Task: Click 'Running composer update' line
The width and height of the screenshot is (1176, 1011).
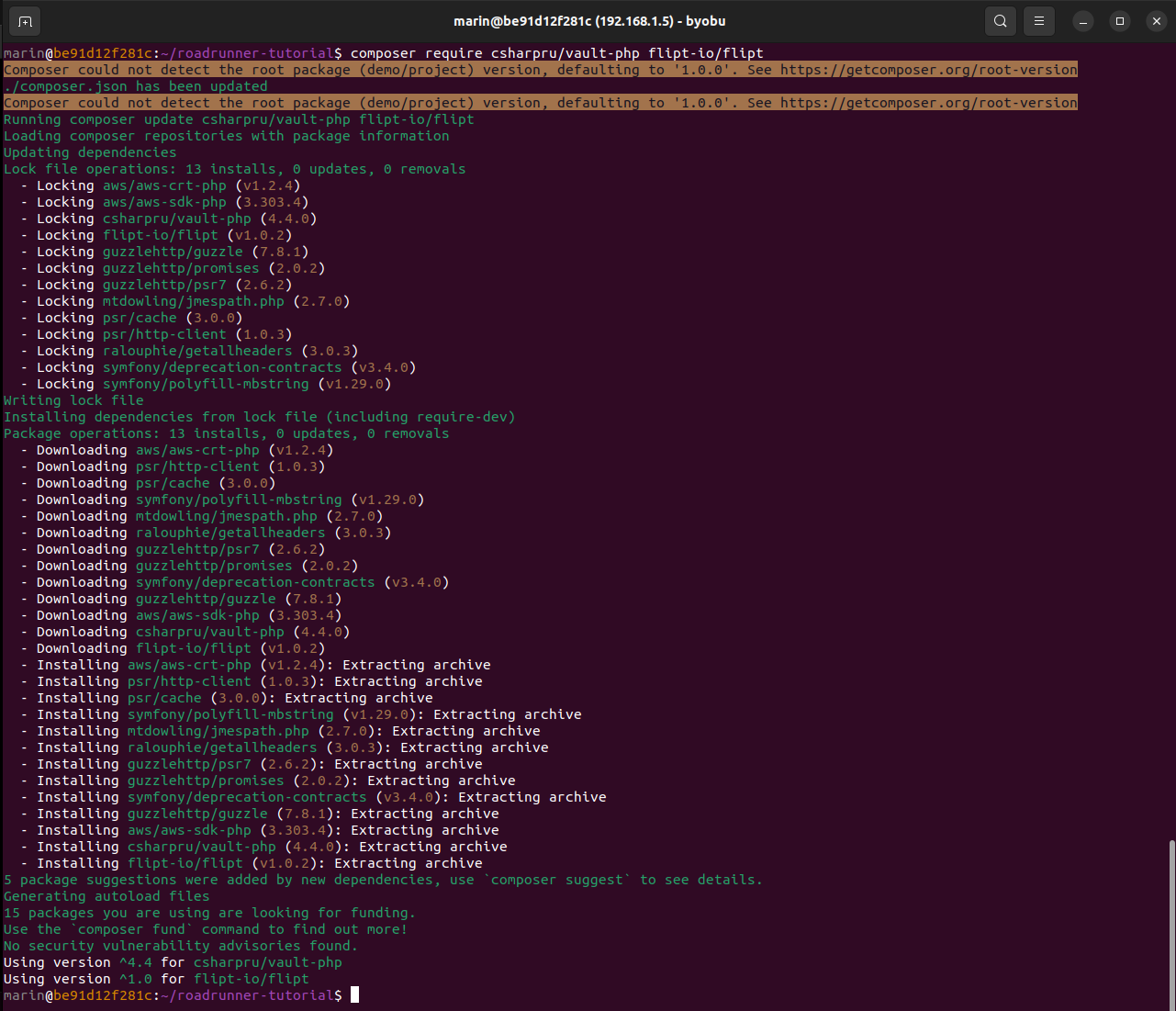Action: 239,119
